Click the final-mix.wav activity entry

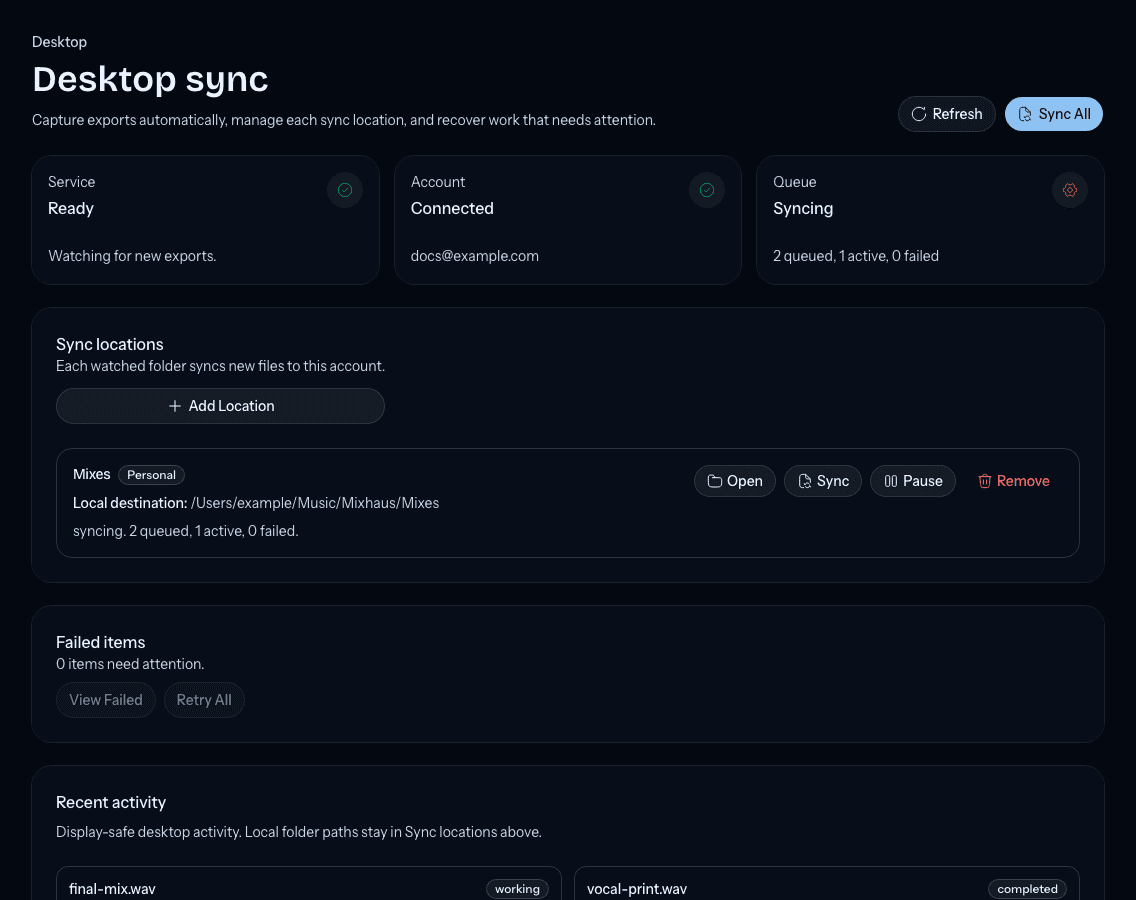pyautogui.click(x=309, y=884)
